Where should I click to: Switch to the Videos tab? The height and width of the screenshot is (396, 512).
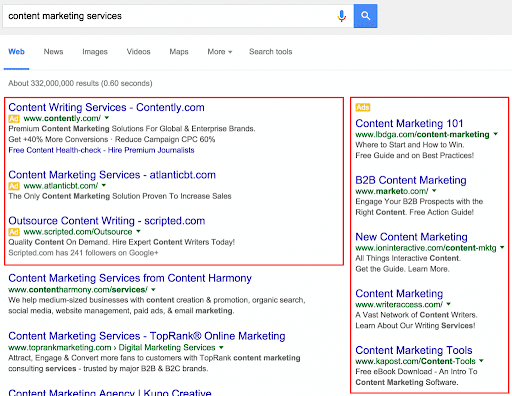(x=138, y=52)
